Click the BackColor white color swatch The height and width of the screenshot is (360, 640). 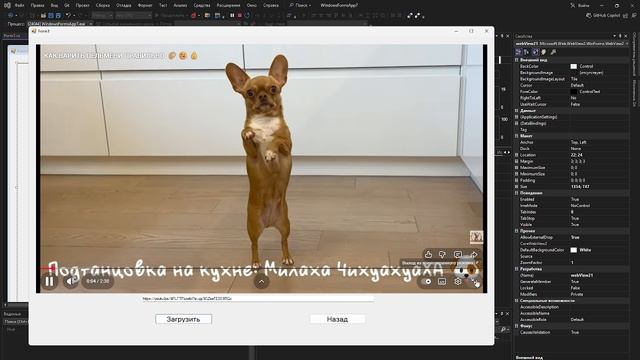point(573,66)
